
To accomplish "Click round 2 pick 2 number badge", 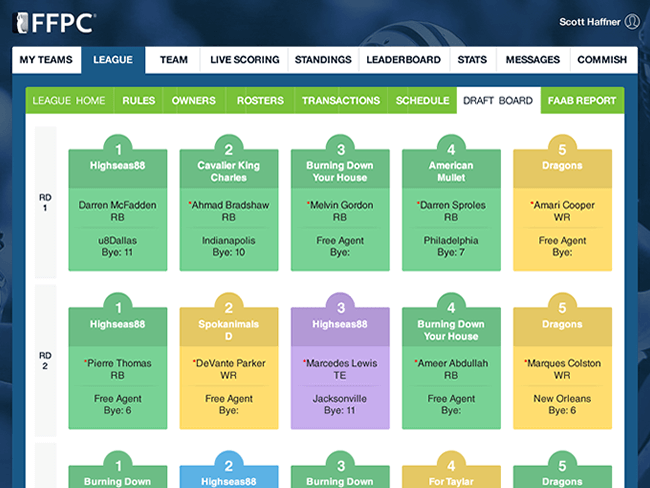I will coord(229,306).
